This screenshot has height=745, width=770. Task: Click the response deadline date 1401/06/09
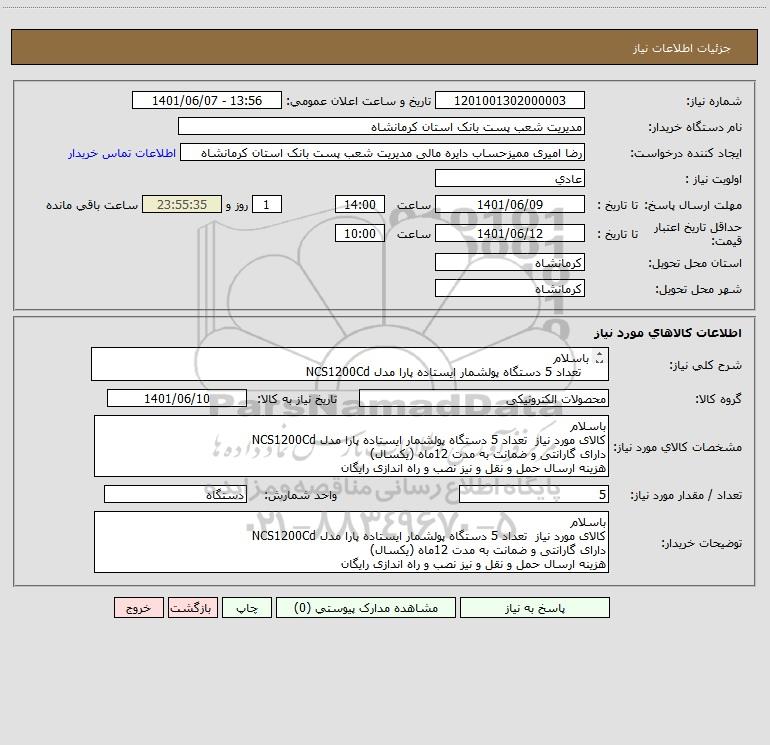pos(510,204)
